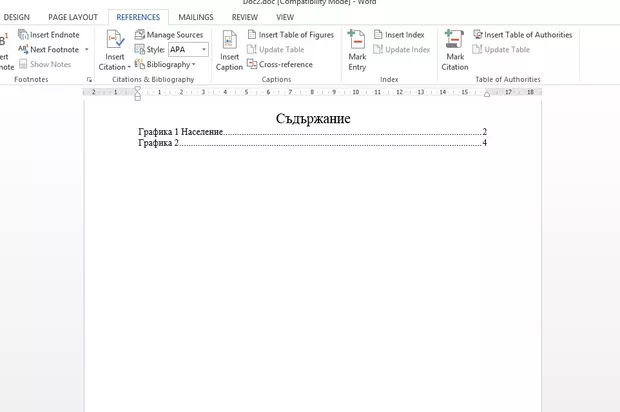Image resolution: width=620 pixels, height=412 pixels.
Task: Open Manage Sources icon
Action: [140, 35]
